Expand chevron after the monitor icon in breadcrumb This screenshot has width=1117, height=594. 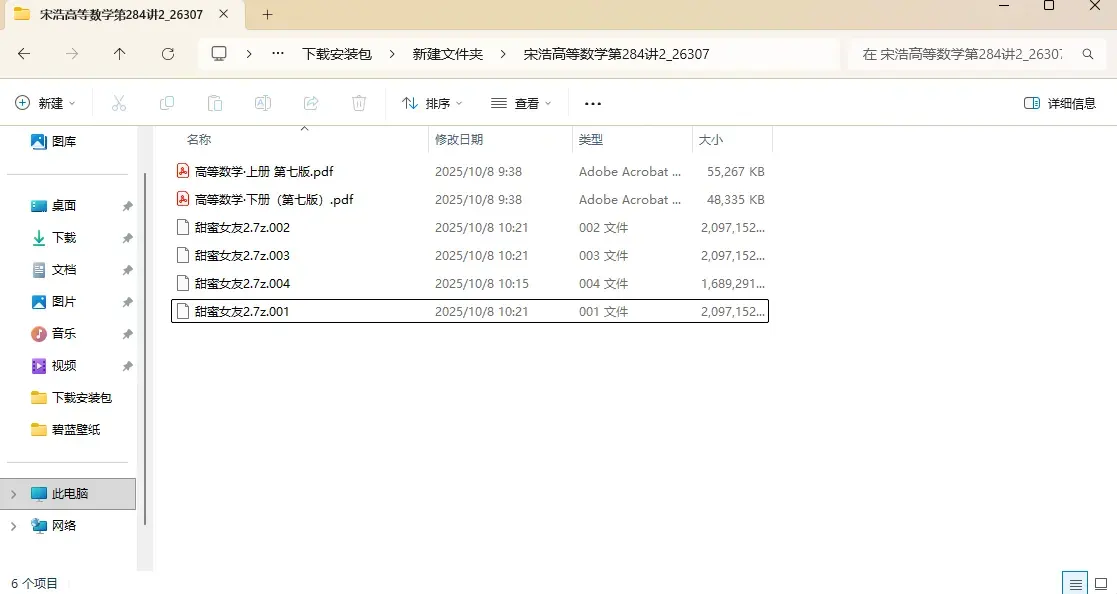tap(249, 54)
